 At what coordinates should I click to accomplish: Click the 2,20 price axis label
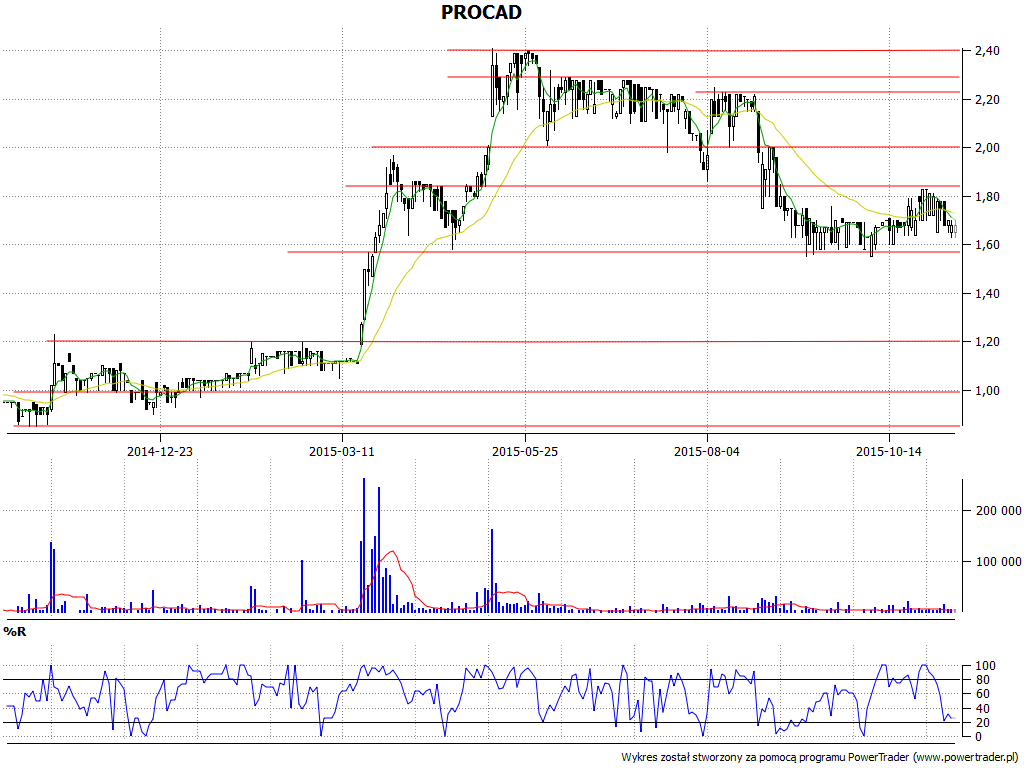(x=987, y=99)
